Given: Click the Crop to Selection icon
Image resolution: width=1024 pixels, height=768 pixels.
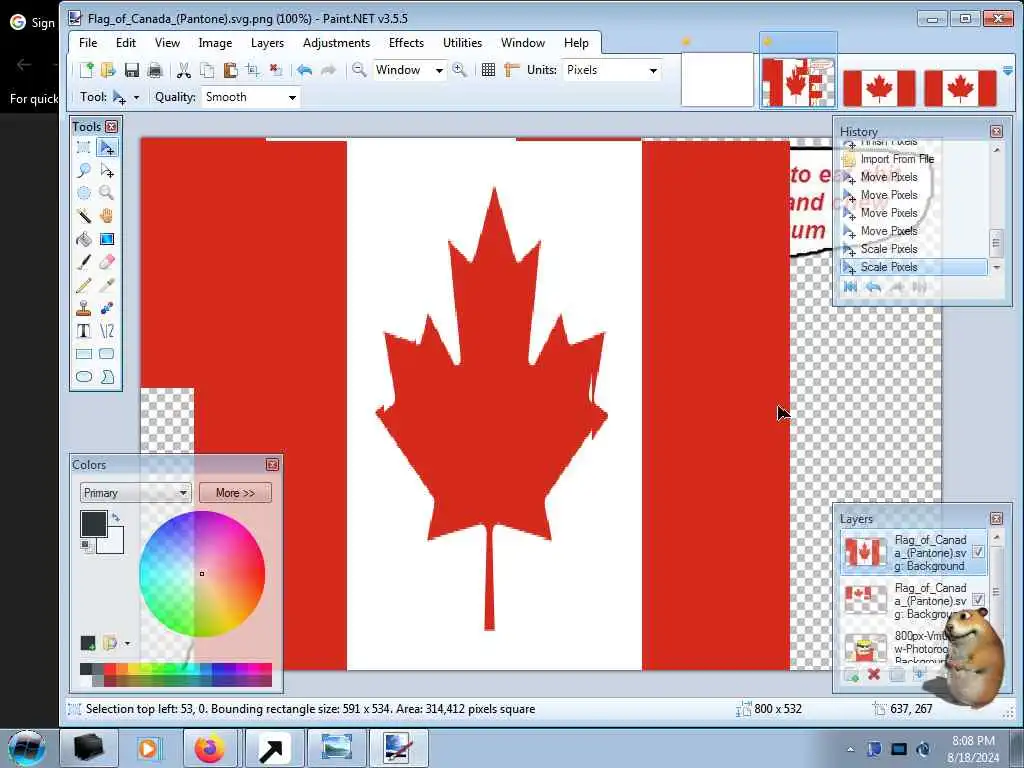Looking at the screenshot, I should 253,70.
